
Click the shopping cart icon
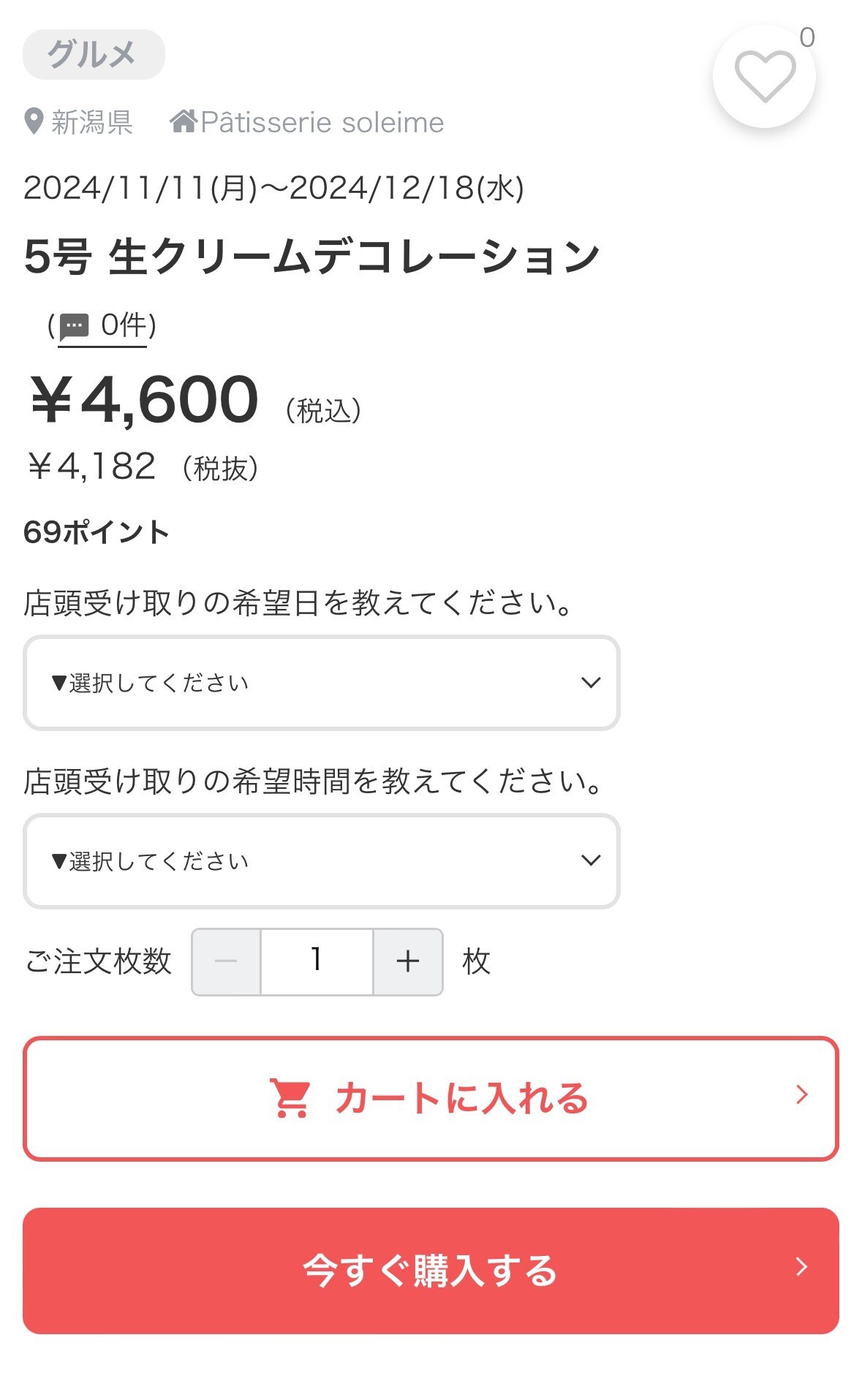coord(291,1098)
